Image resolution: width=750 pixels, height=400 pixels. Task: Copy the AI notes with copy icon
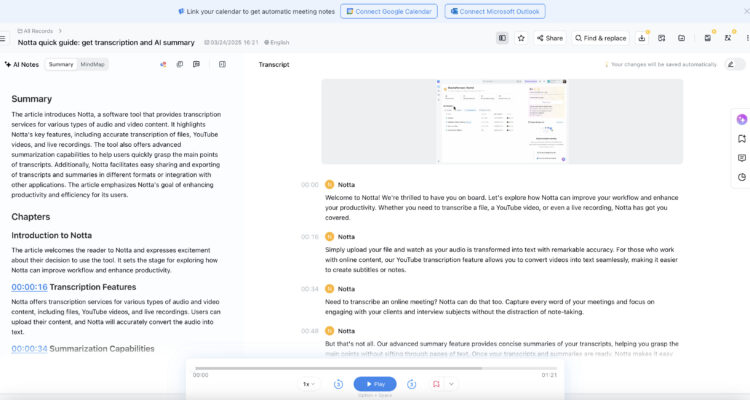coord(180,64)
